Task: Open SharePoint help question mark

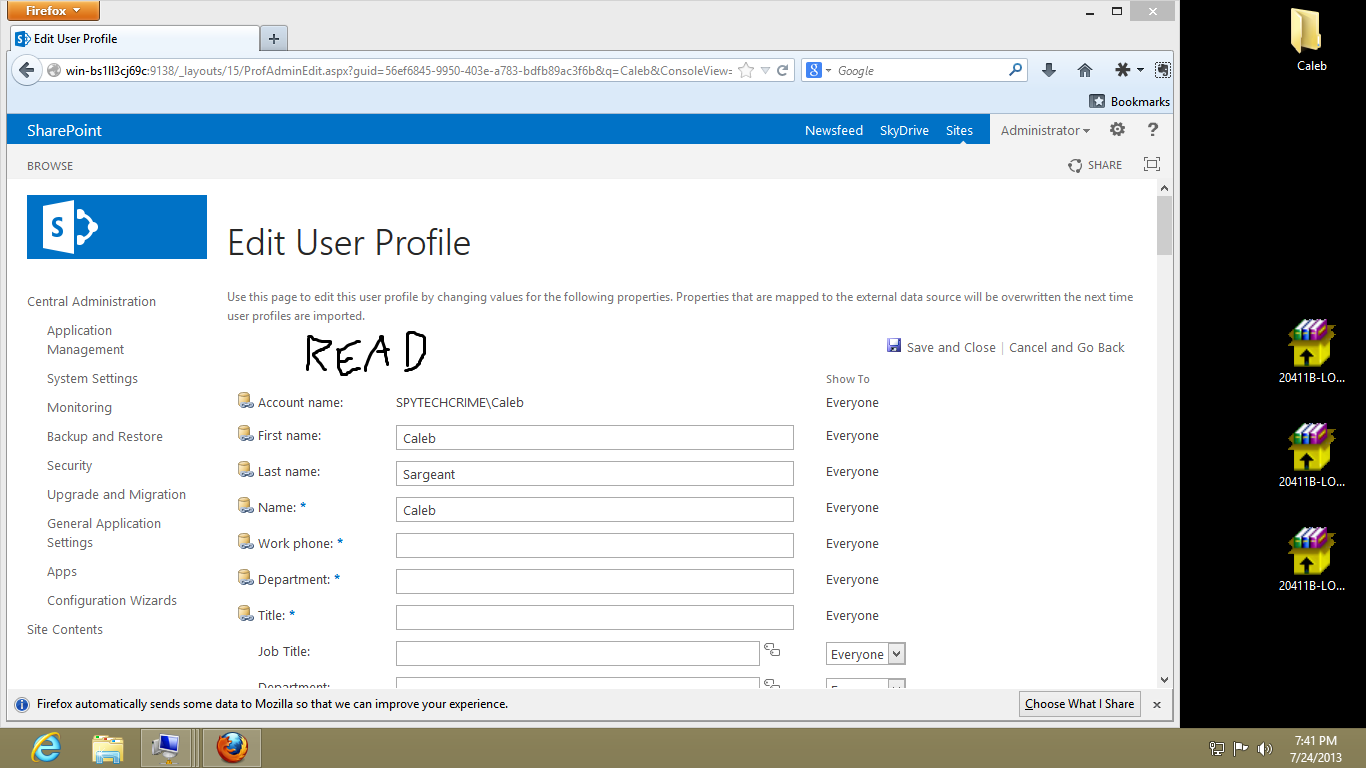Action: click(x=1152, y=129)
